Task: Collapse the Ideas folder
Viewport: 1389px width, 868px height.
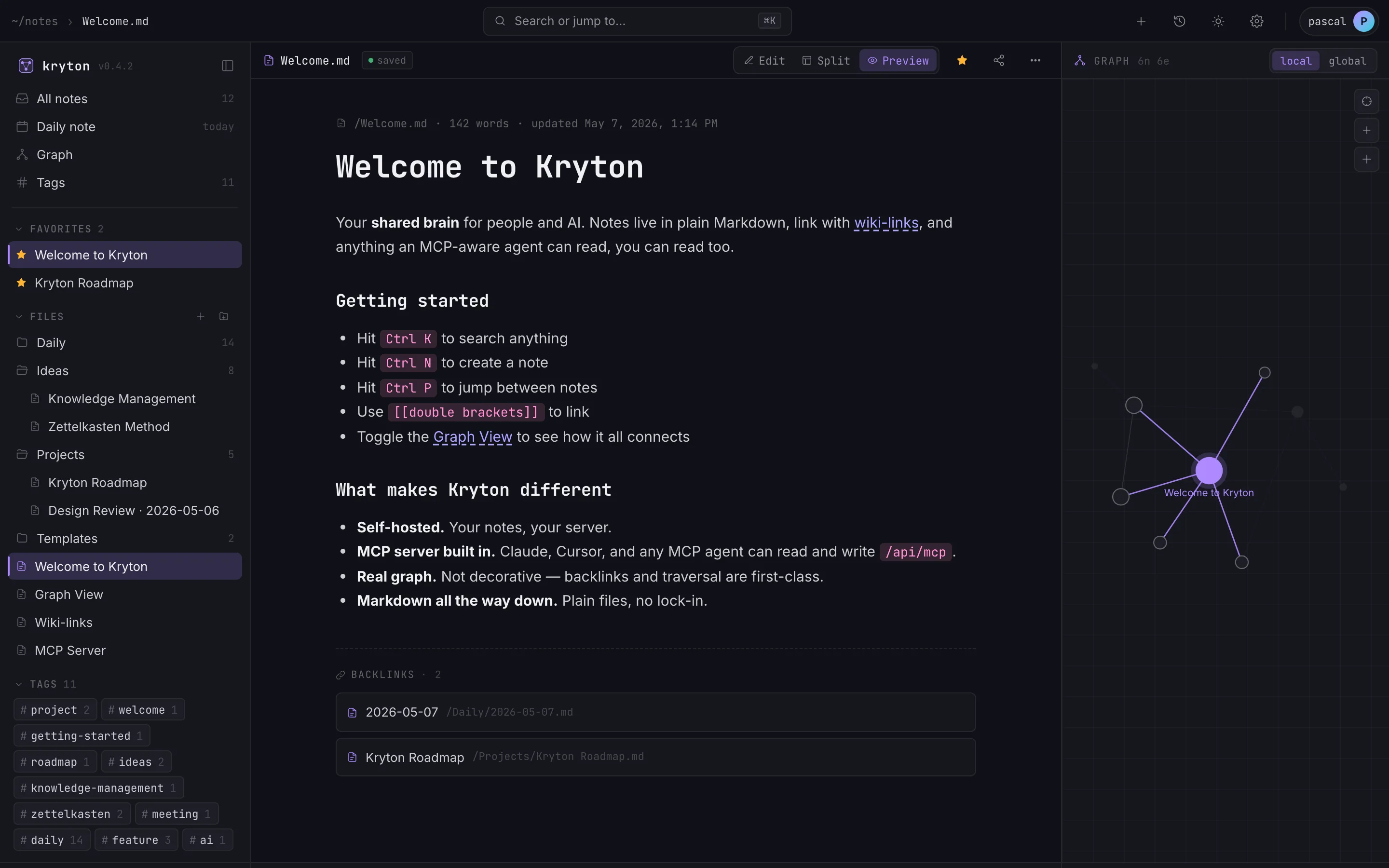Action: point(125,371)
